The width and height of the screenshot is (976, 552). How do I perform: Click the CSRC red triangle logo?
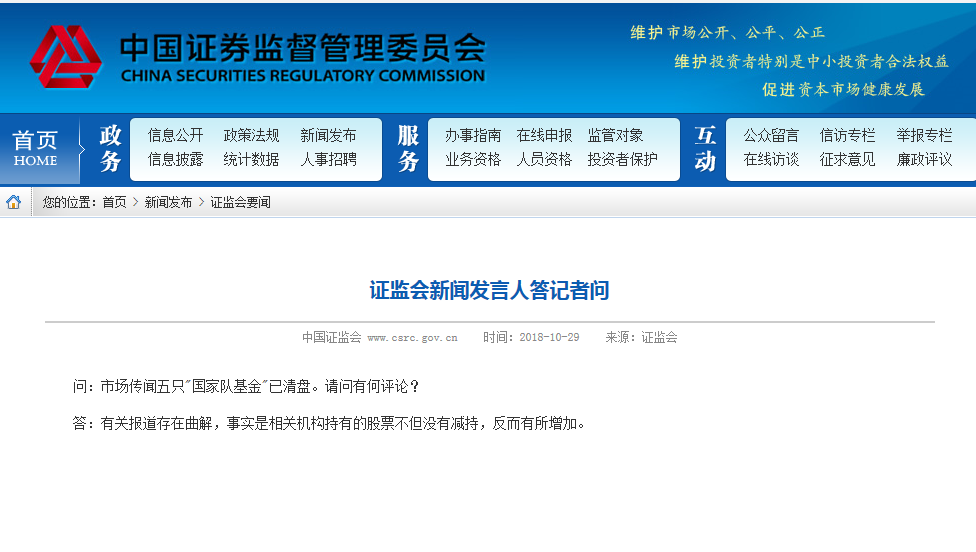65,57
